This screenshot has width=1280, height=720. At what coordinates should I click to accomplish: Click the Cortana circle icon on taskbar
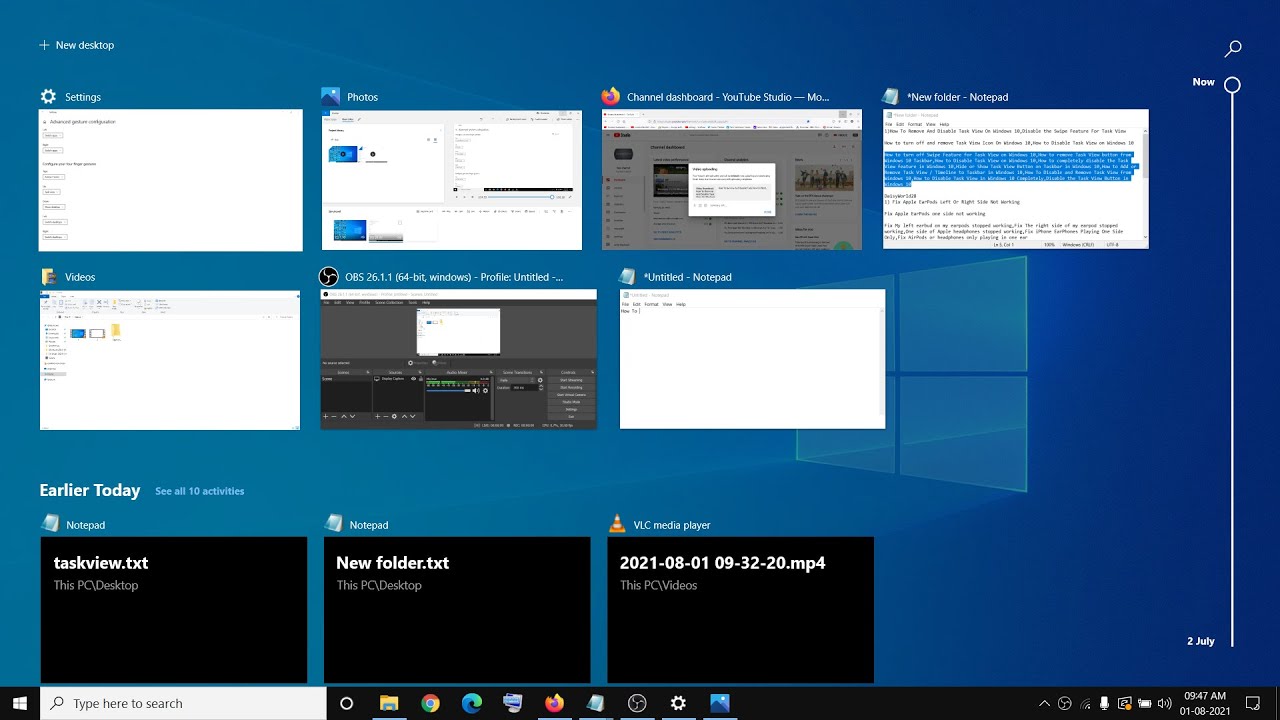(347, 704)
